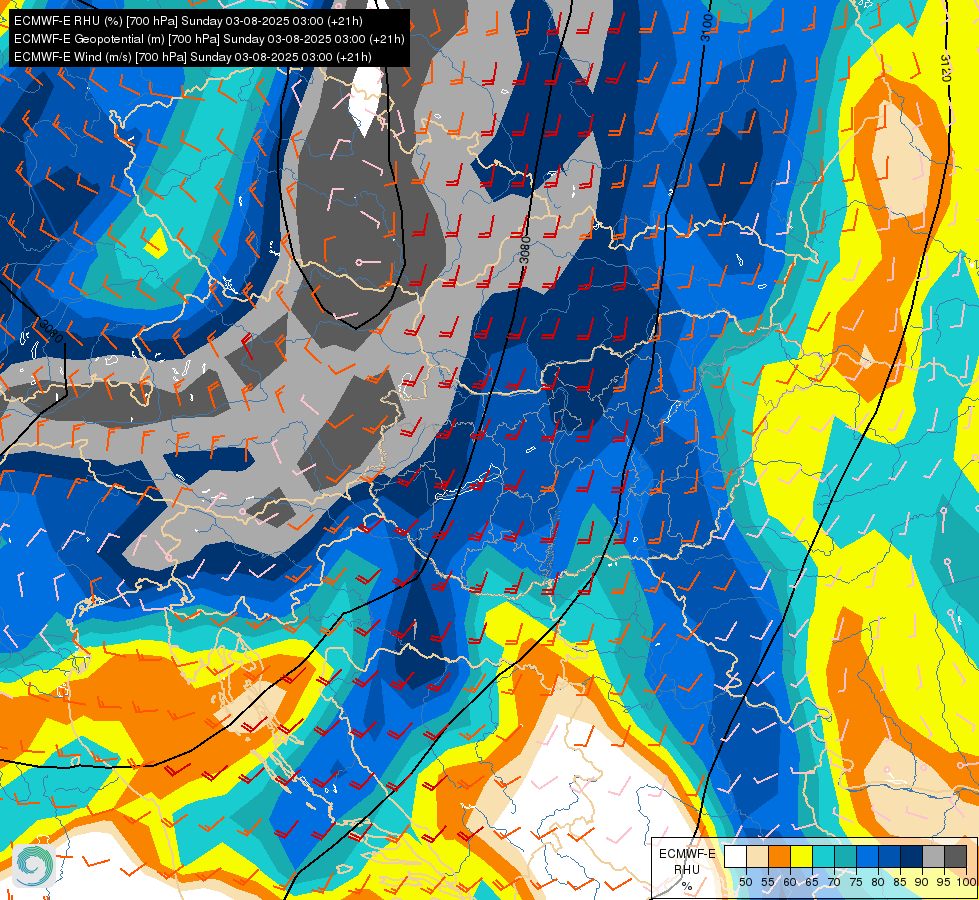Click the legend tick value 55

click(x=767, y=882)
